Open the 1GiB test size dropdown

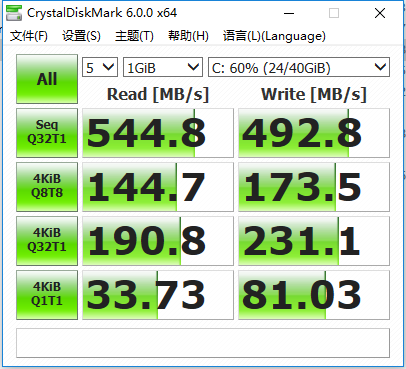tap(163, 67)
